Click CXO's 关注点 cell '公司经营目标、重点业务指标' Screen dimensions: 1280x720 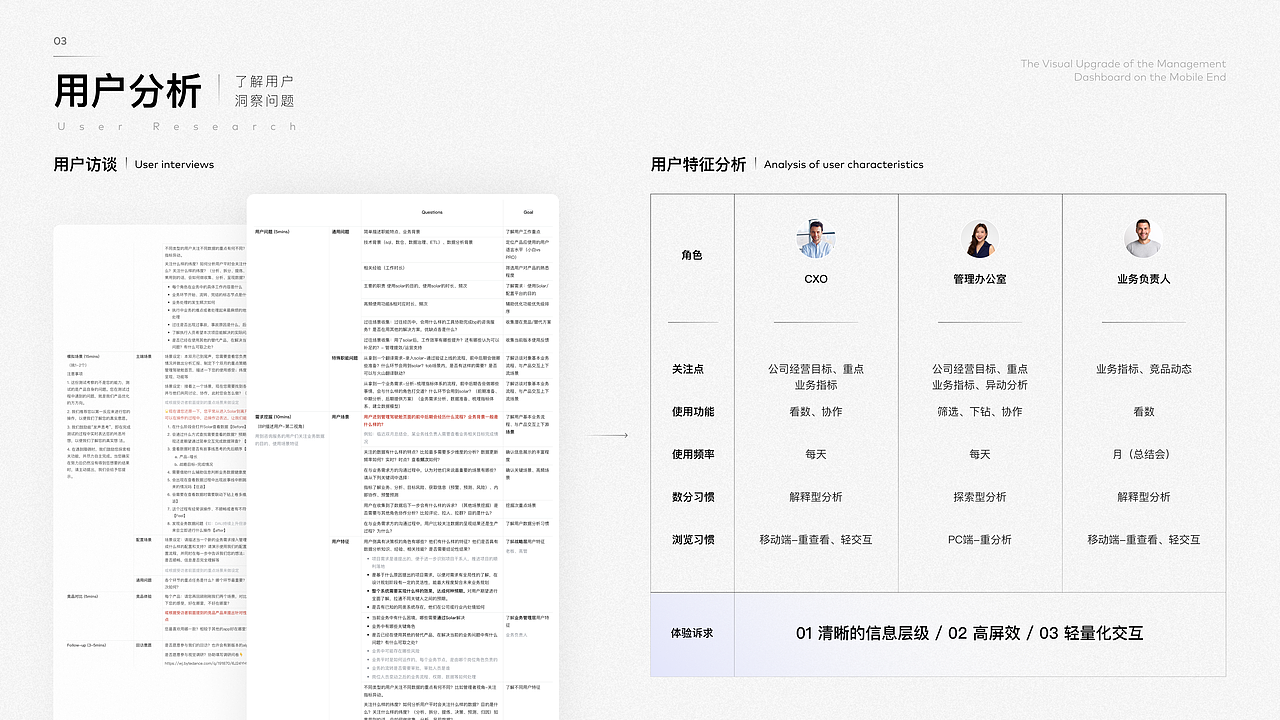point(816,376)
